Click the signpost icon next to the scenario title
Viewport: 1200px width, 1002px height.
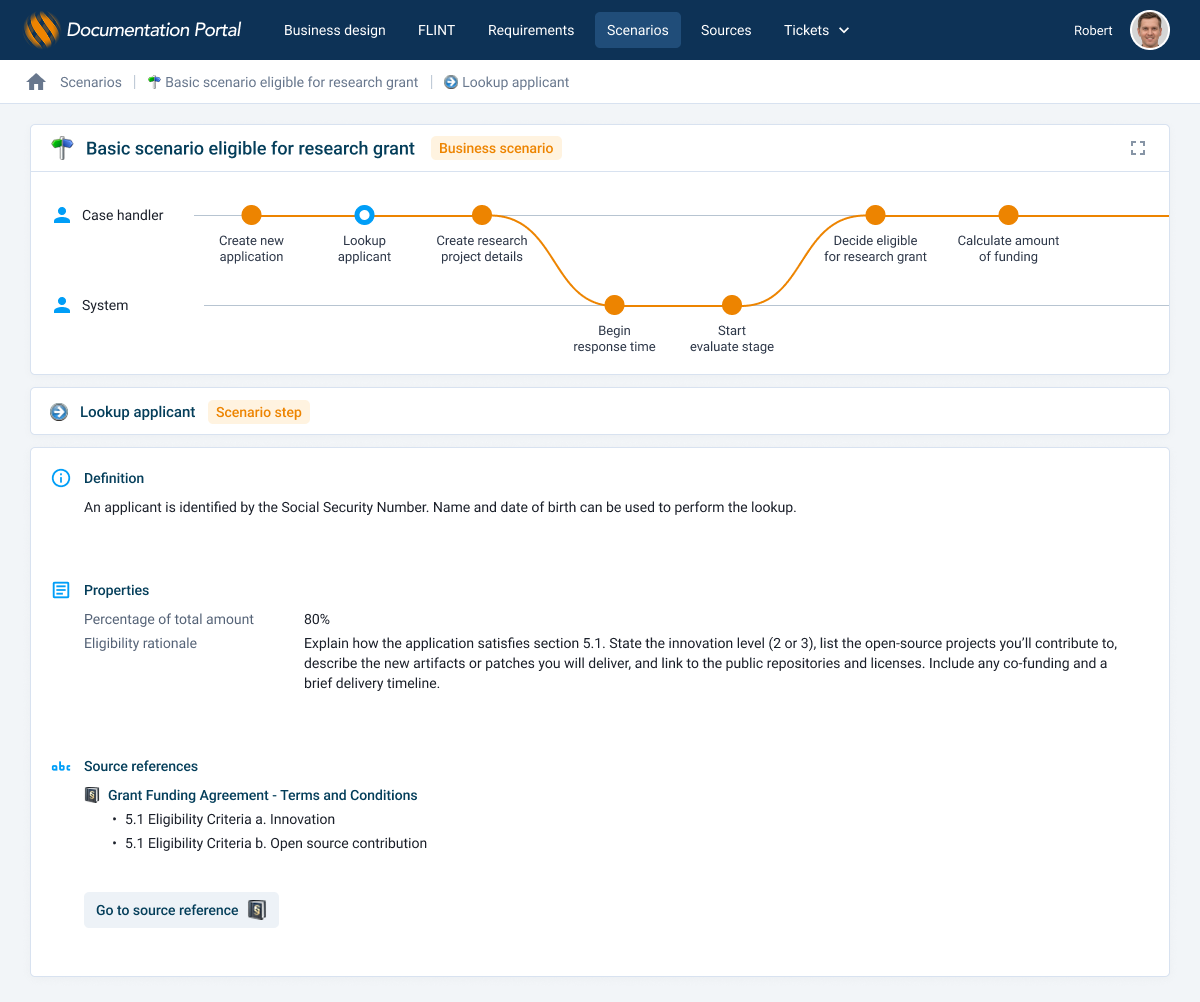tap(61, 147)
